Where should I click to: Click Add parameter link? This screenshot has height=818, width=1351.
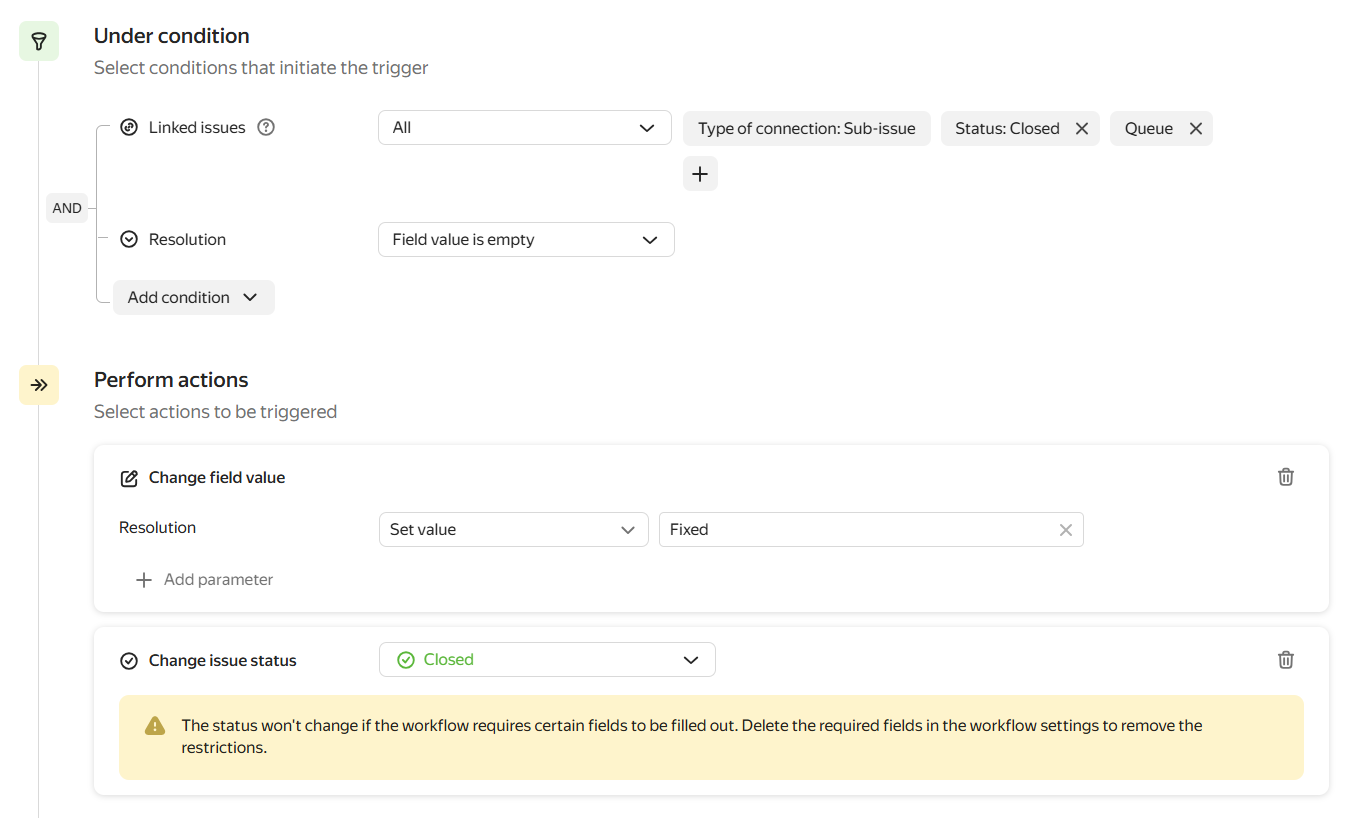point(205,580)
